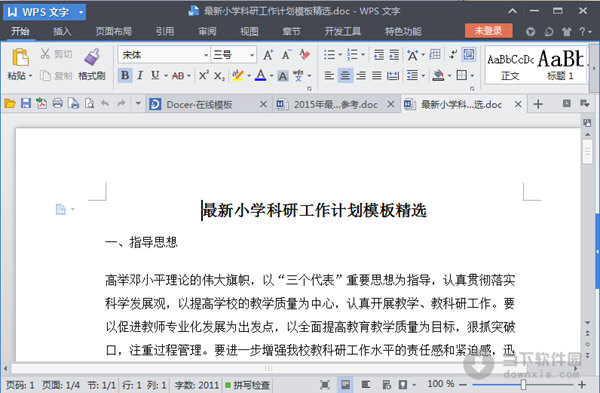Open Print Preview icon
The height and width of the screenshot is (393, 600).
90,103
